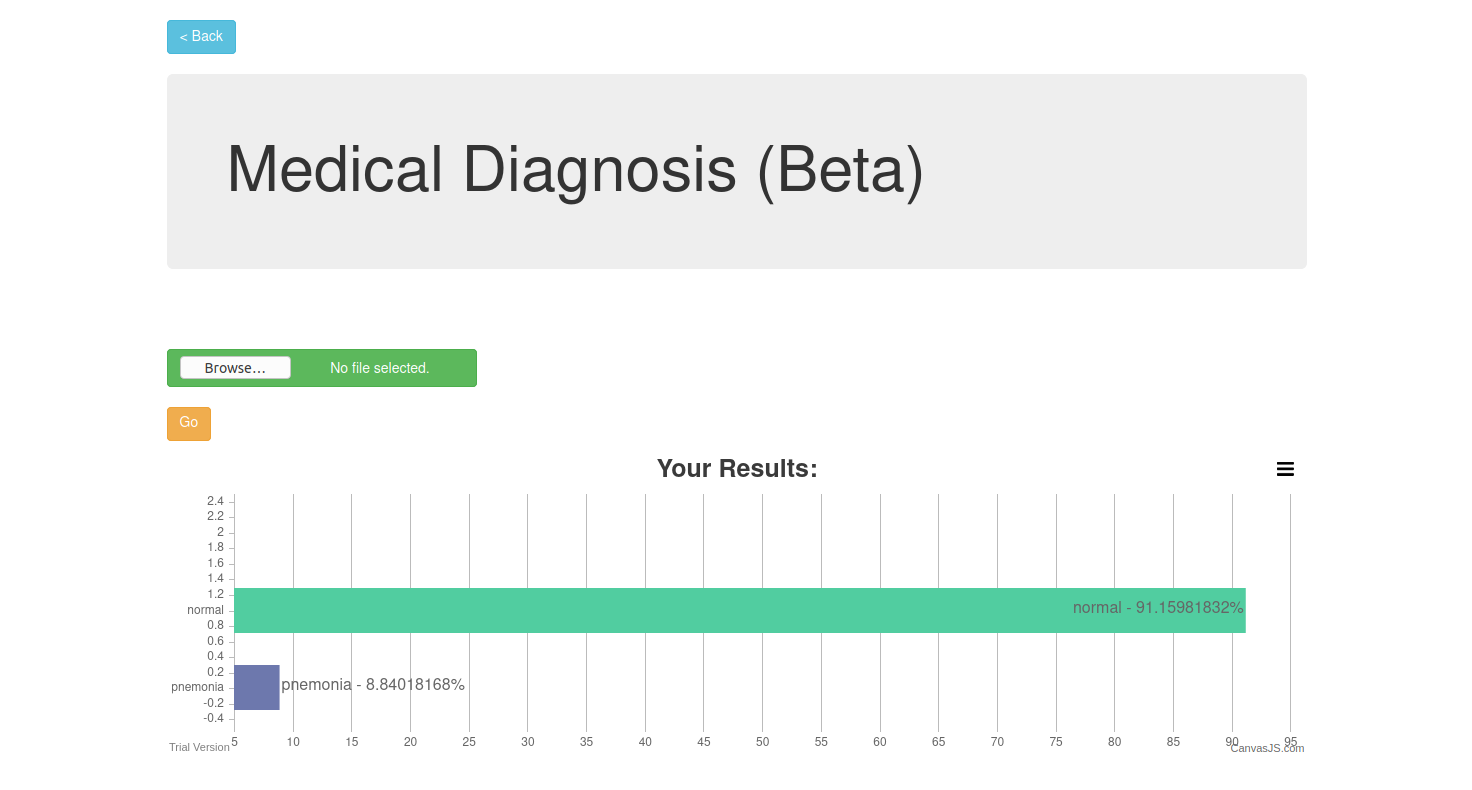Click the "No file selected." text
Screen dimensions: 1472x790
pyautogui.click(x=379, y=368)
